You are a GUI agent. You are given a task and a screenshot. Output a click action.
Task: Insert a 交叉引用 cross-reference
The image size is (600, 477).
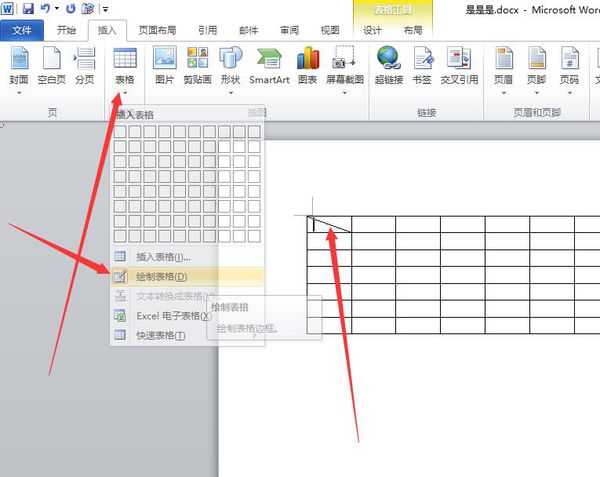[459, 65]
